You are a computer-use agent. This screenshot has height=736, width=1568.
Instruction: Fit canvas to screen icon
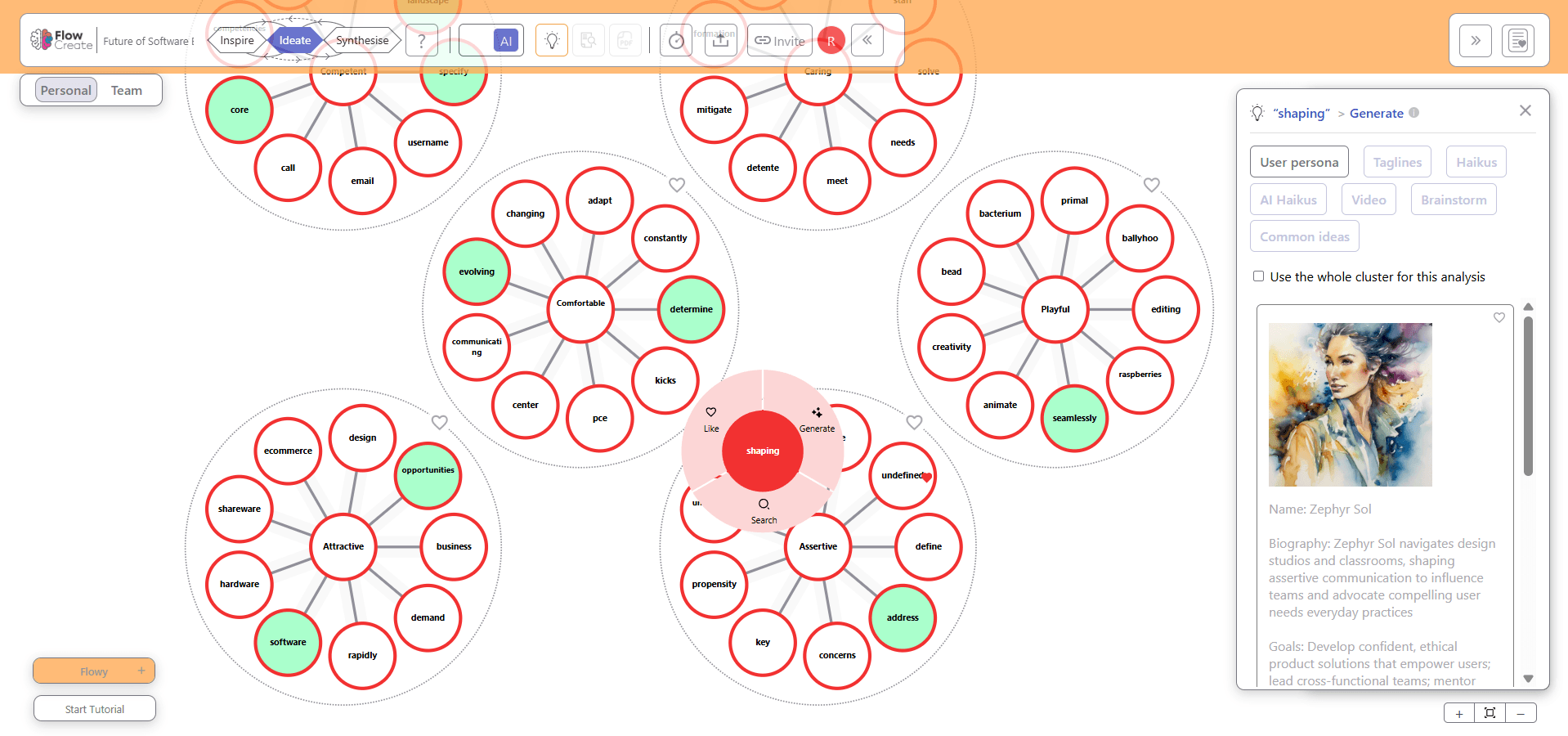1490,713
